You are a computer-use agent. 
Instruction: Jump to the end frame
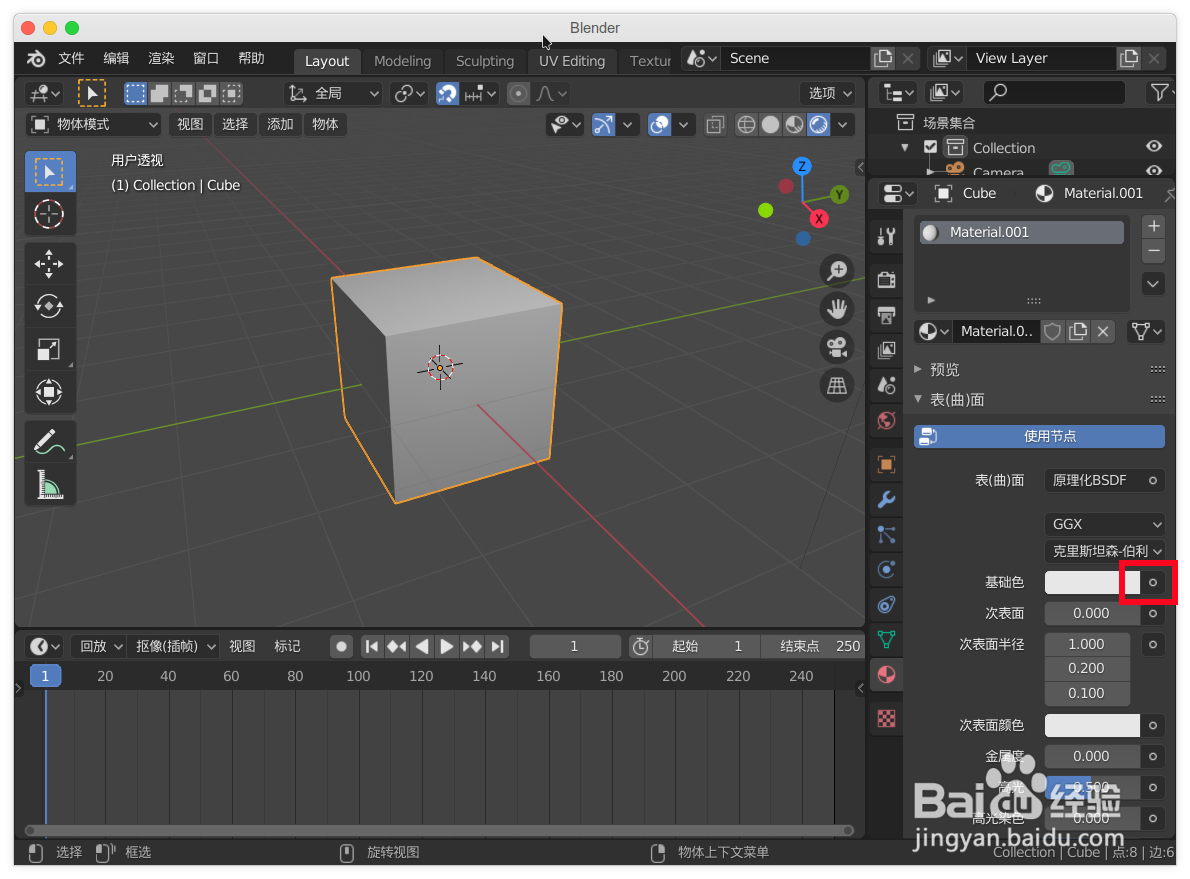pyautogui.click(x=497, y=647)
